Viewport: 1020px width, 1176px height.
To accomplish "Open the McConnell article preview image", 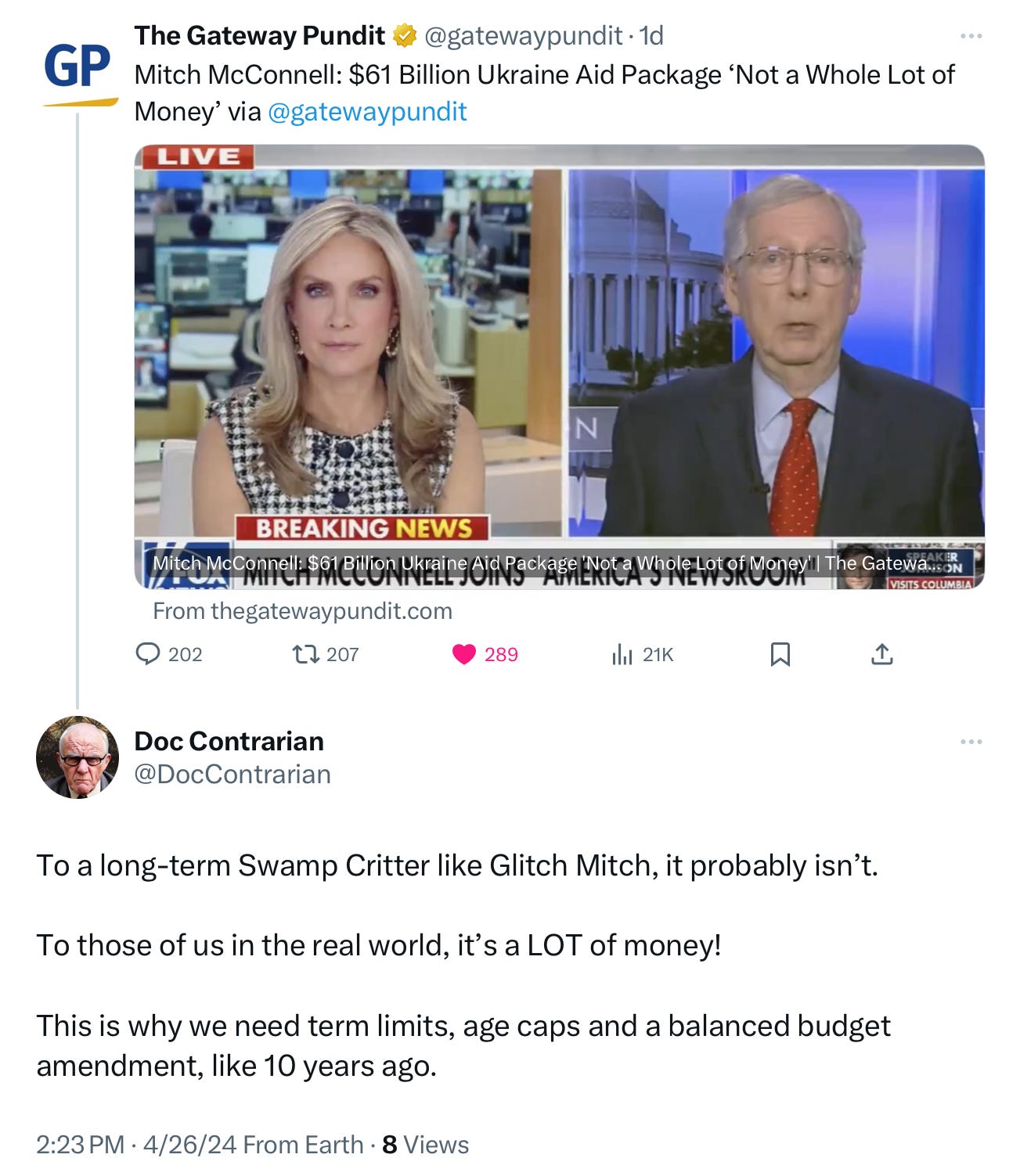I will [x=559, y=366].
